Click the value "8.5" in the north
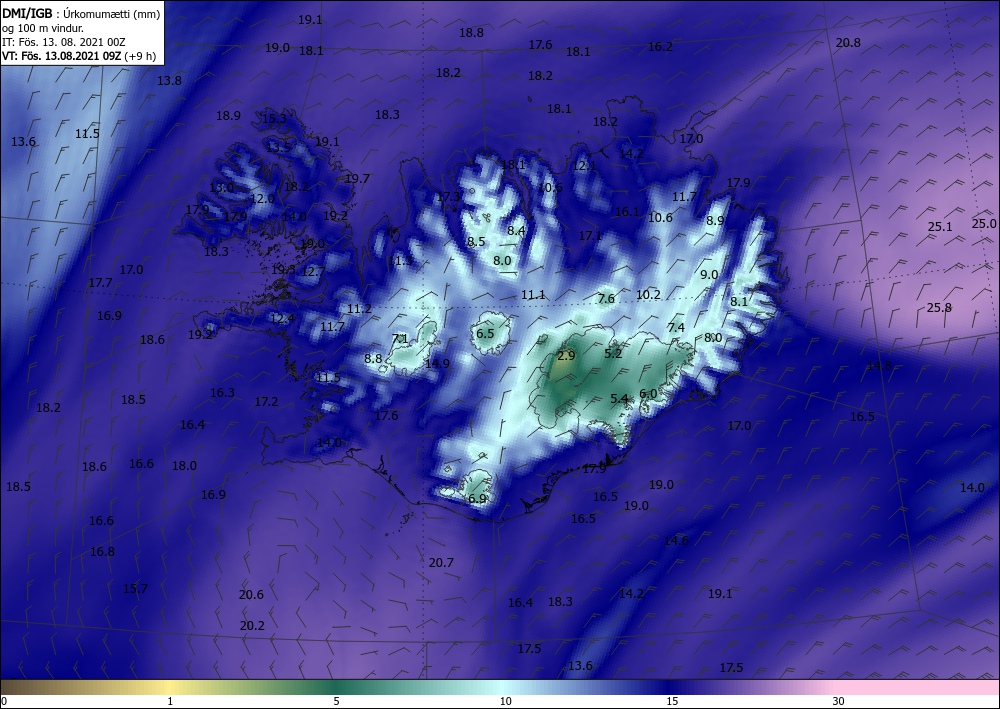 coord(476,242)
